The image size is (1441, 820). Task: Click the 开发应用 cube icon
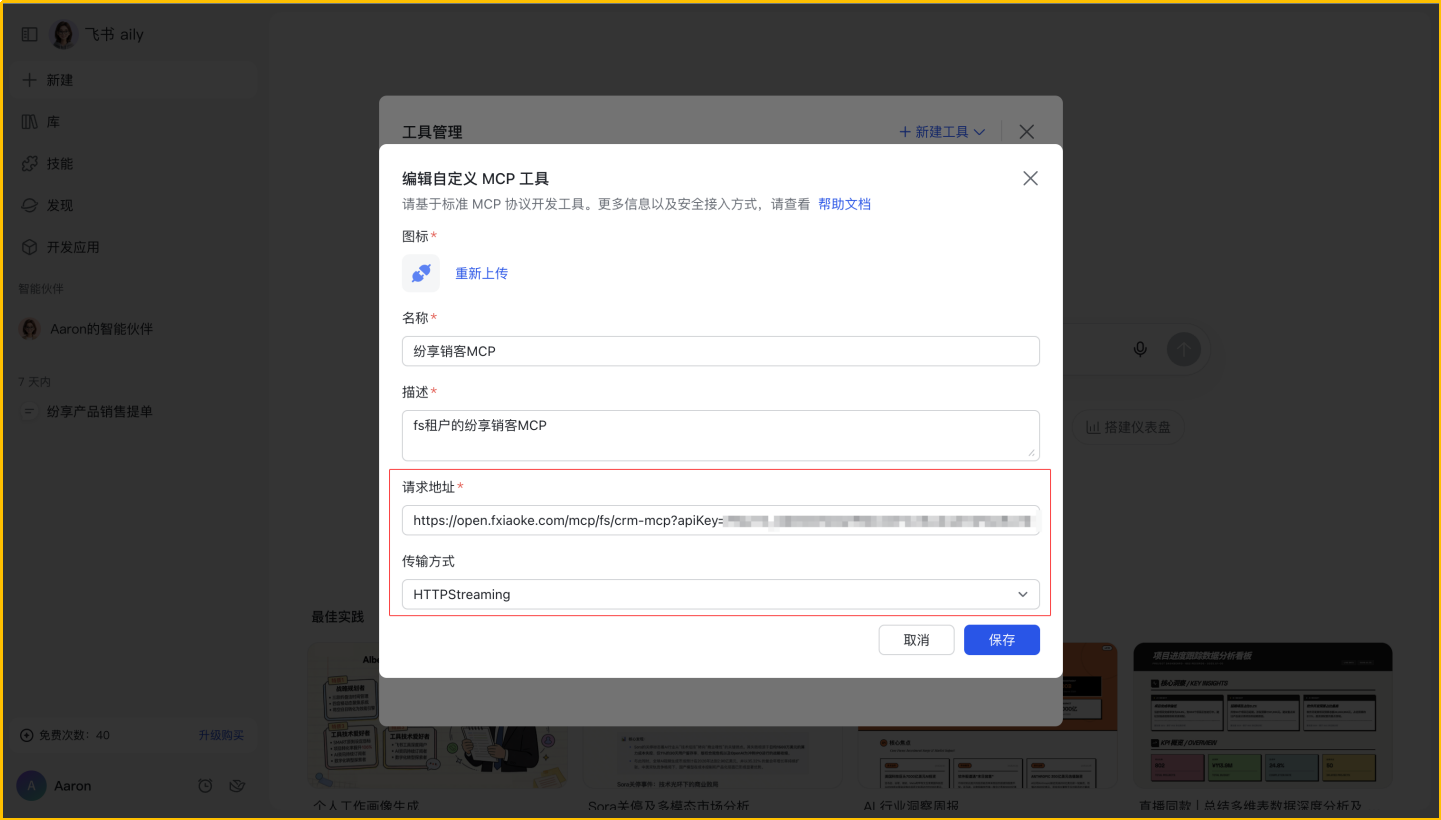point(29,247)
